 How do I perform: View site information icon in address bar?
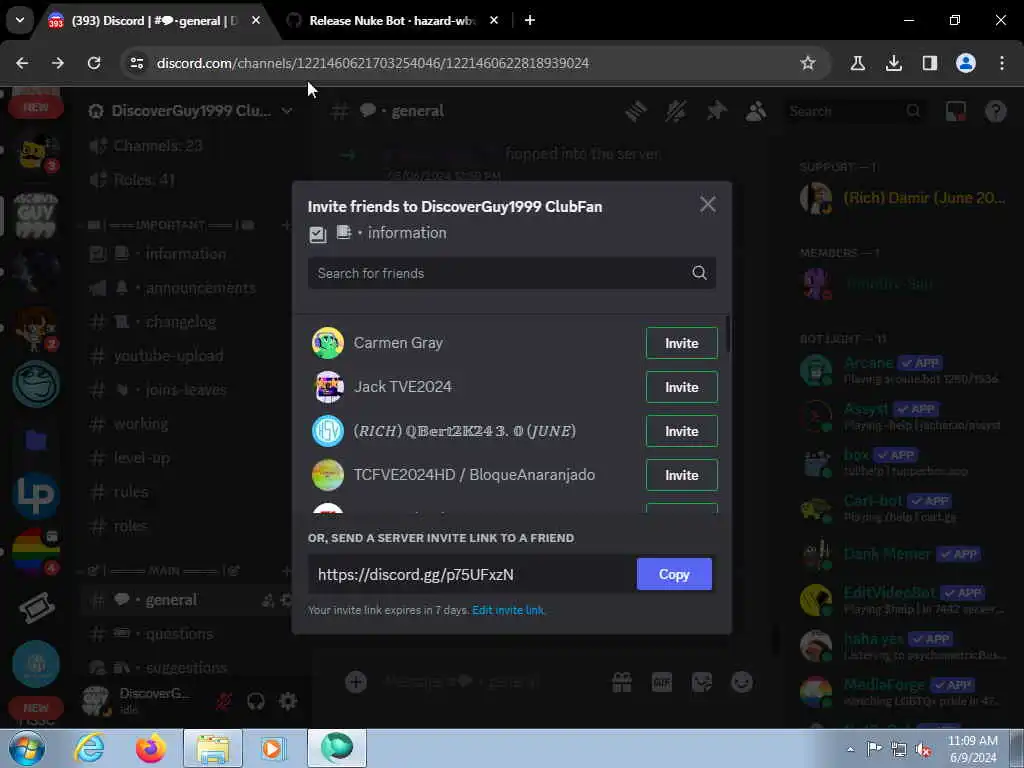[136, 63]
